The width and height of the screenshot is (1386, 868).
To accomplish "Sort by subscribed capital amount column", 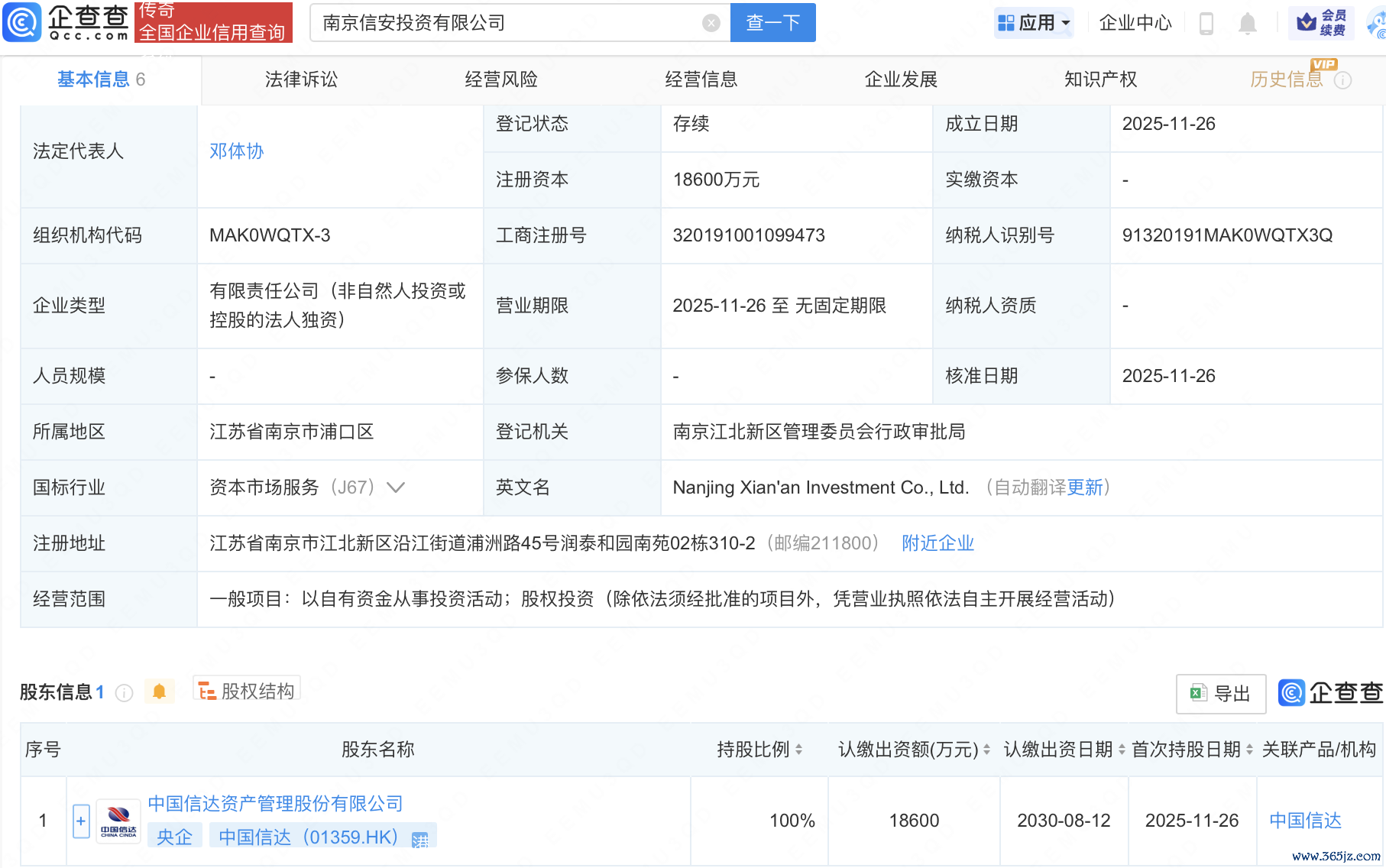I will click(986, 750).
